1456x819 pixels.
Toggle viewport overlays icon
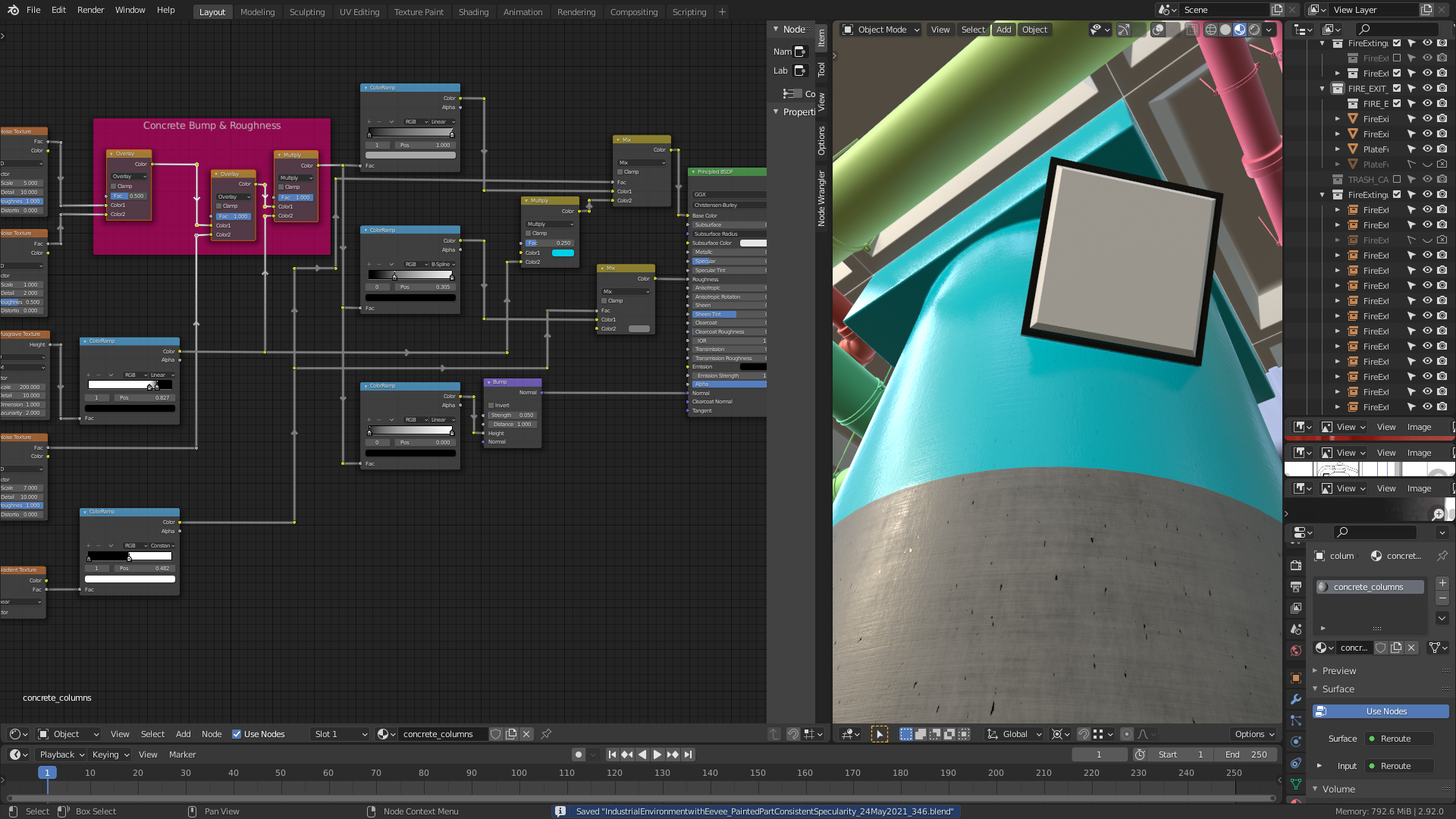(1157, 30)
